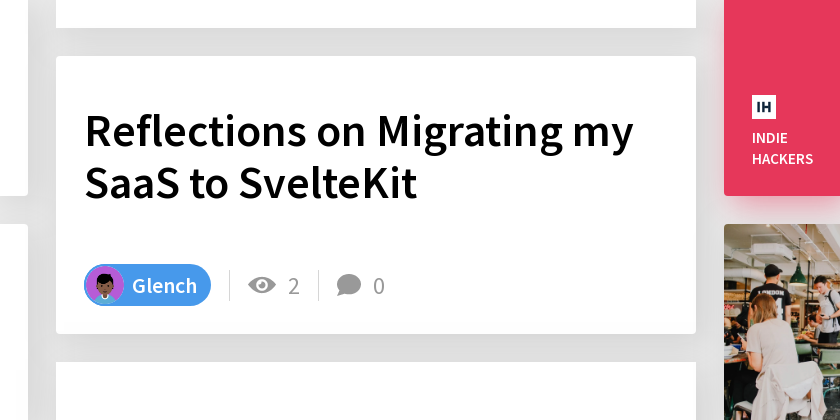Click the comment count number 0
This screenshot has height=420, width=840.
click(x=379, y=286)
